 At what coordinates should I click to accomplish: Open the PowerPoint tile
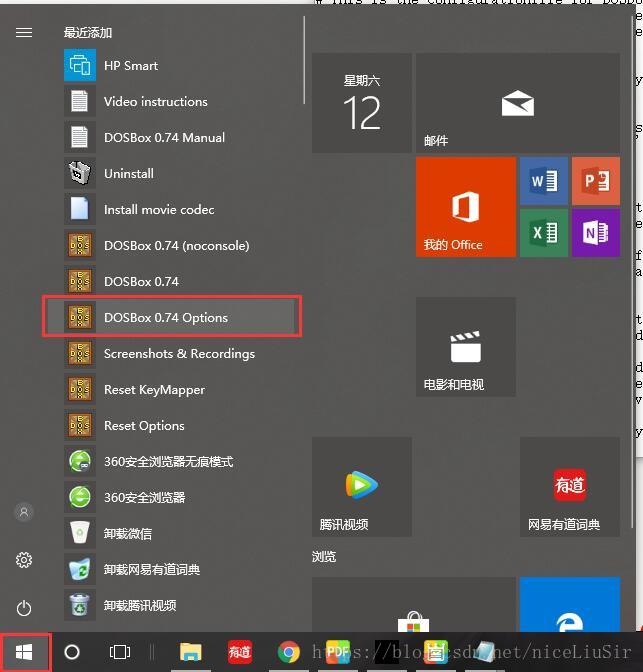click(596, 180)
